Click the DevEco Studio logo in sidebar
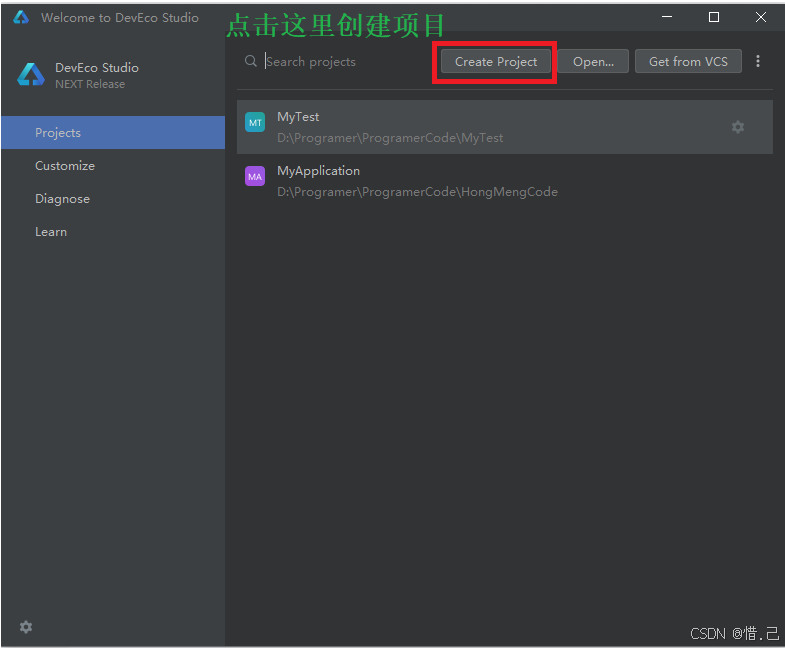The image size is (785, 648). pyautogui.click(x=31, y=75)
